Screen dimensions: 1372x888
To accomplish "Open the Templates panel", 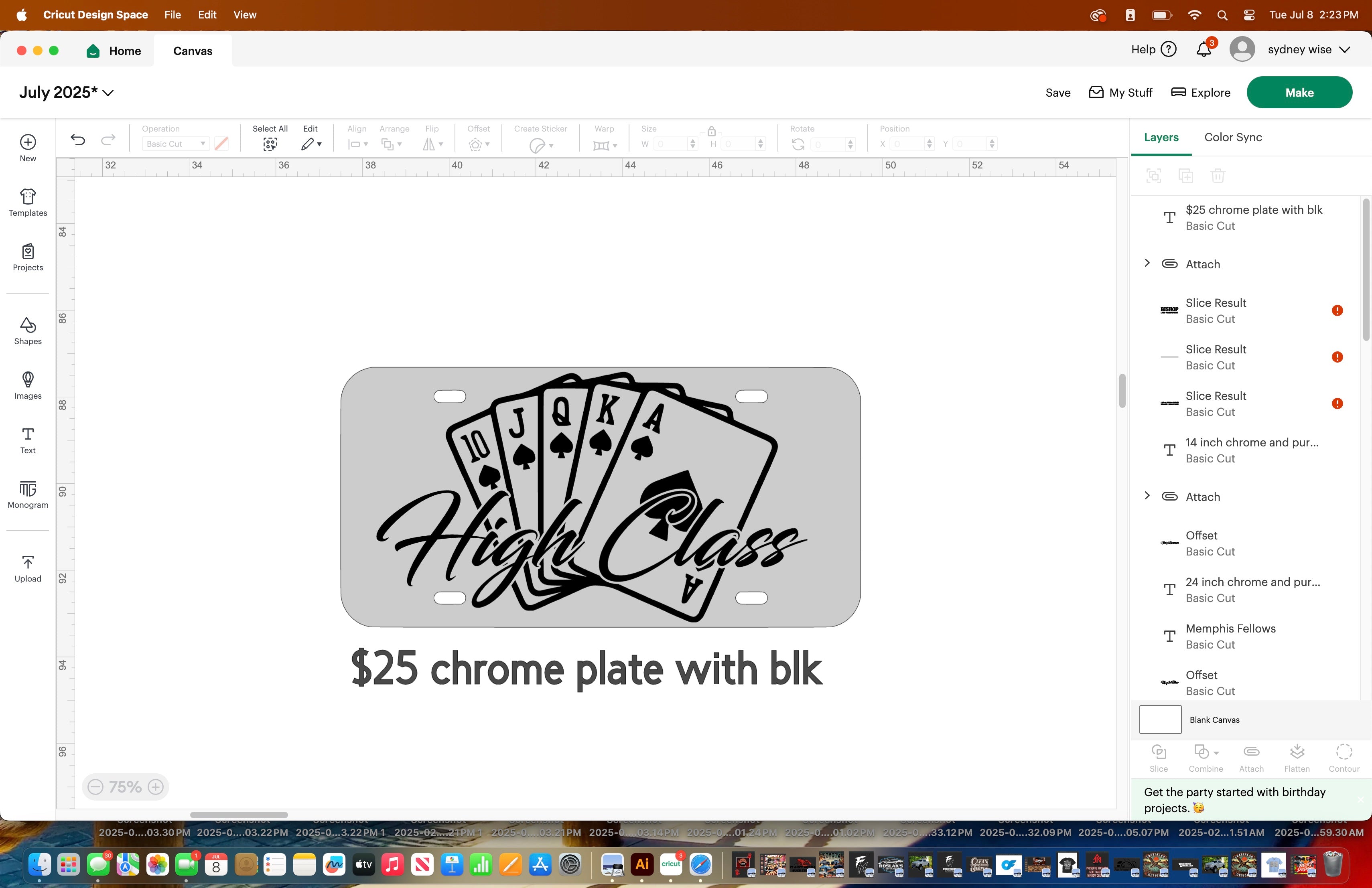I will click(x=28, y=202).
